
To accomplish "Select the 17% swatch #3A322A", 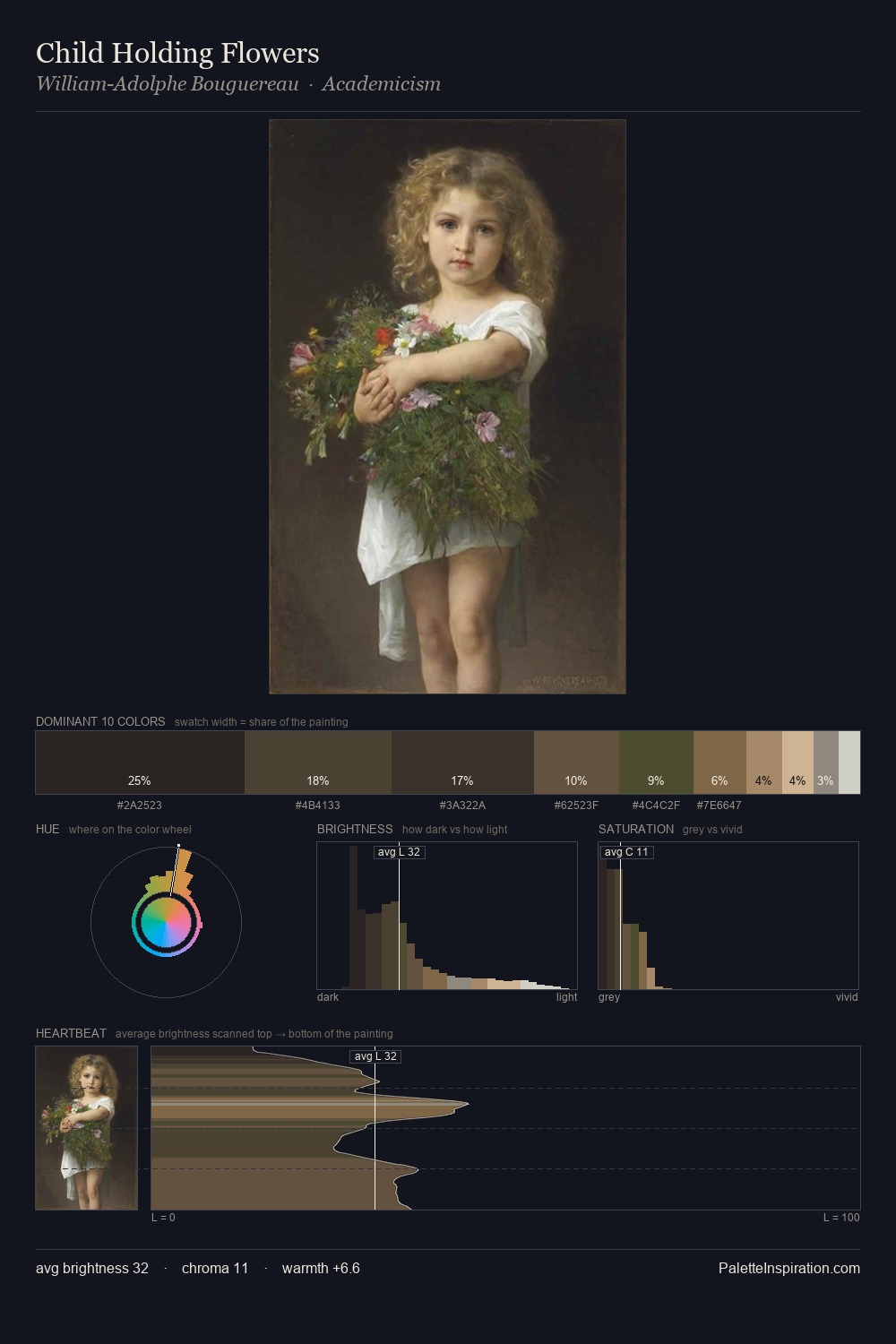I will click(462, 762).
